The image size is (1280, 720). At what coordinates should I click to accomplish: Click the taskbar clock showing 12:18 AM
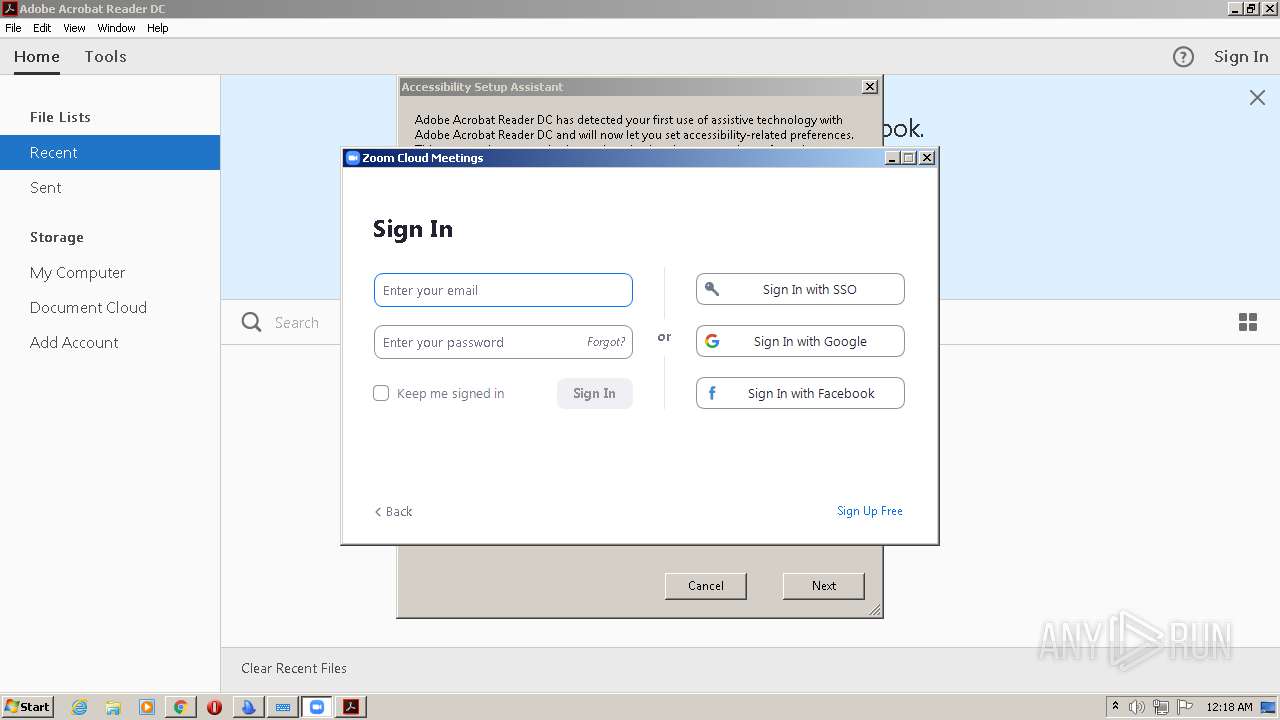pos(1229,707)
